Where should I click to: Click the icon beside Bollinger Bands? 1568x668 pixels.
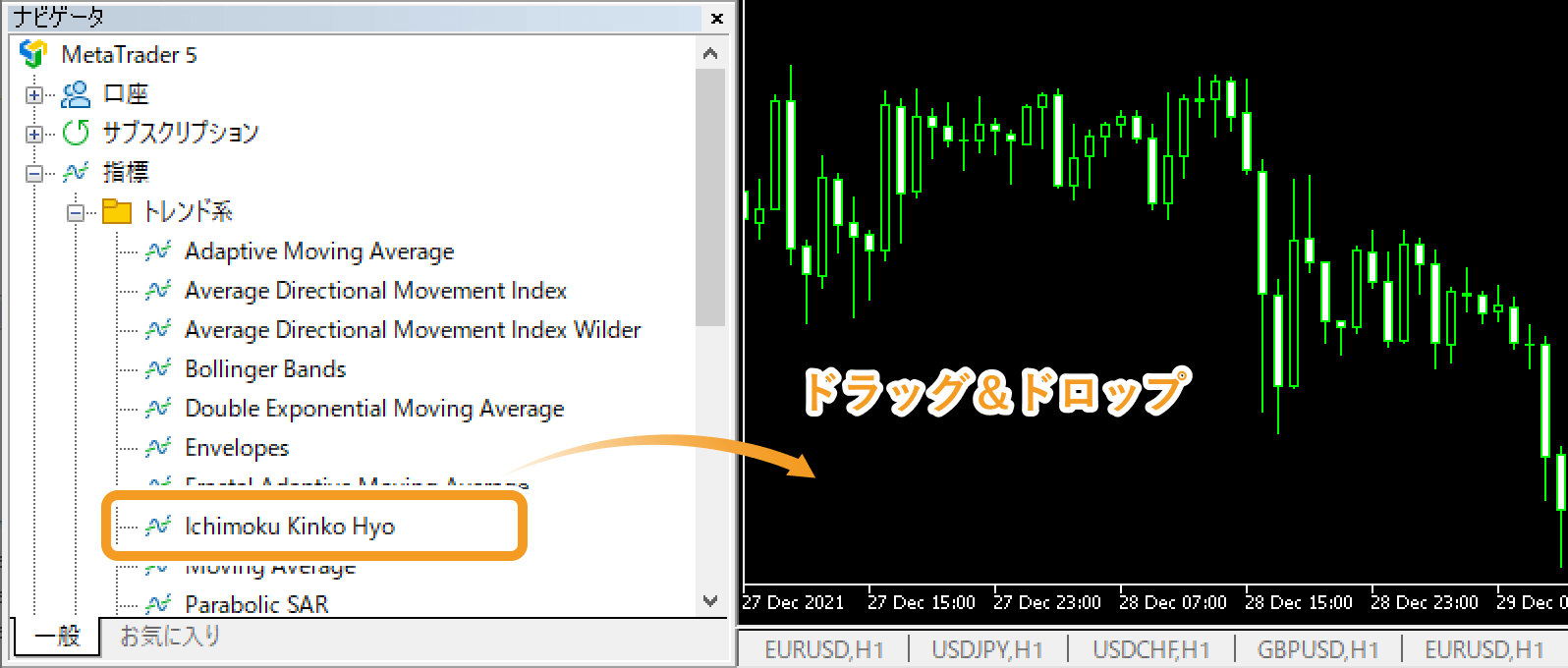click(x=158, y=369)
